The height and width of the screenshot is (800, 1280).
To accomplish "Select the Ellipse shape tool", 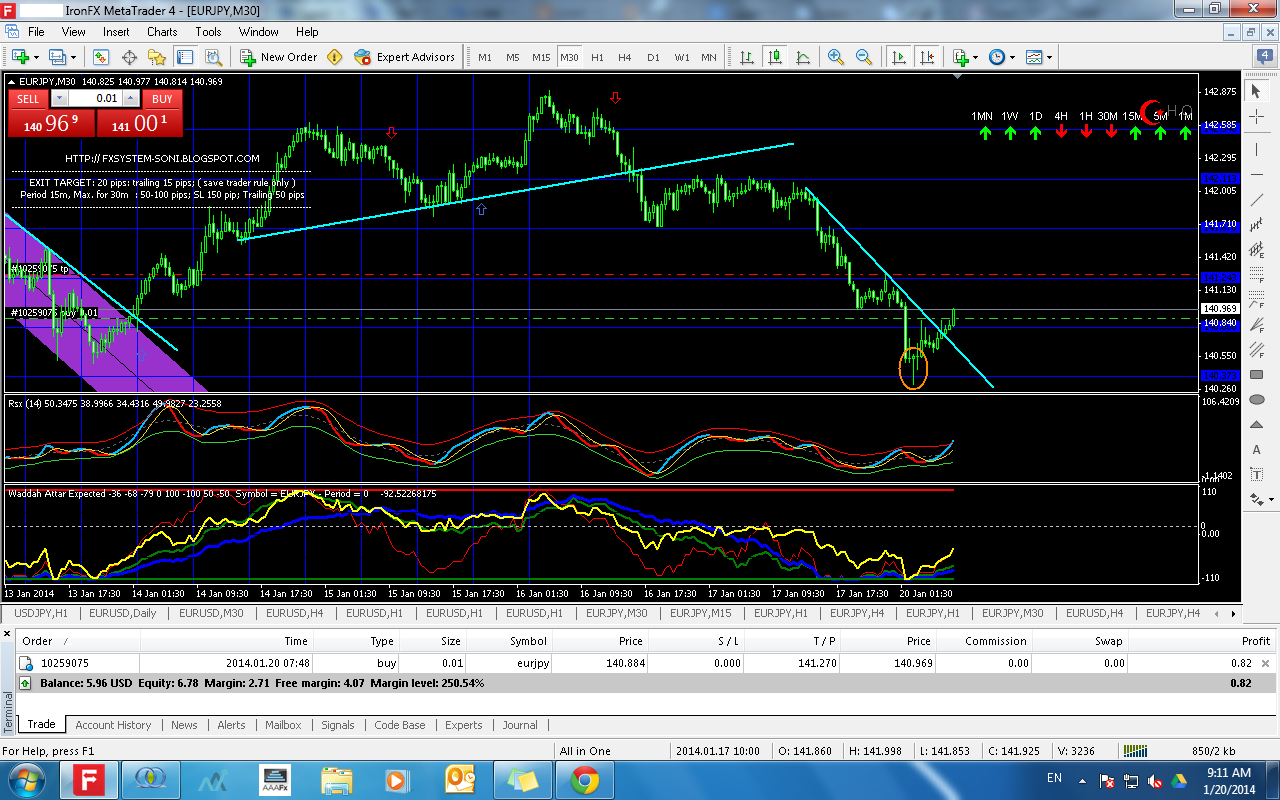I will [x=1256, y=401].
